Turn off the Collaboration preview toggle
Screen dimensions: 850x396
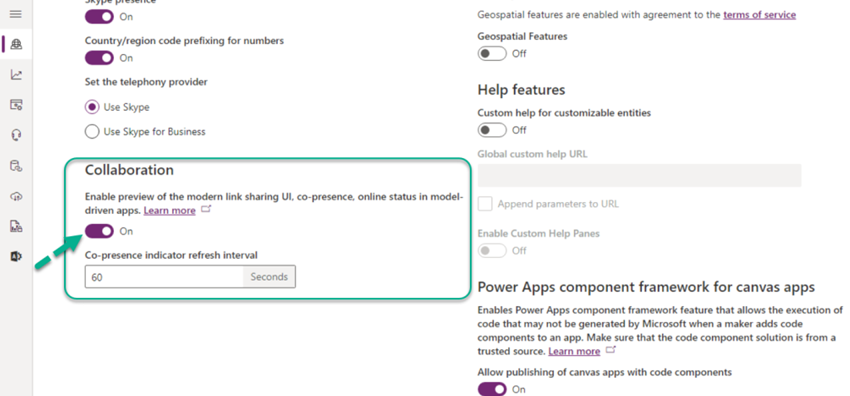click(99, 231)
